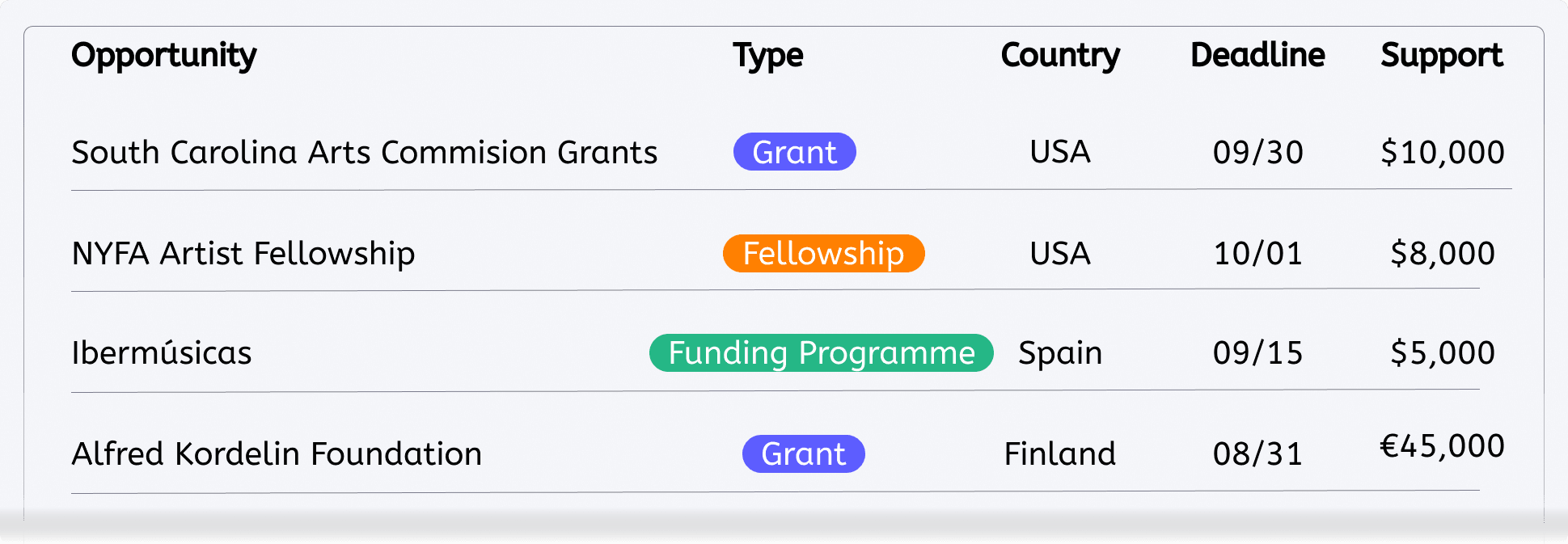
Task: Click the orange Fellowship badge
Action: (x=823, y=254)
